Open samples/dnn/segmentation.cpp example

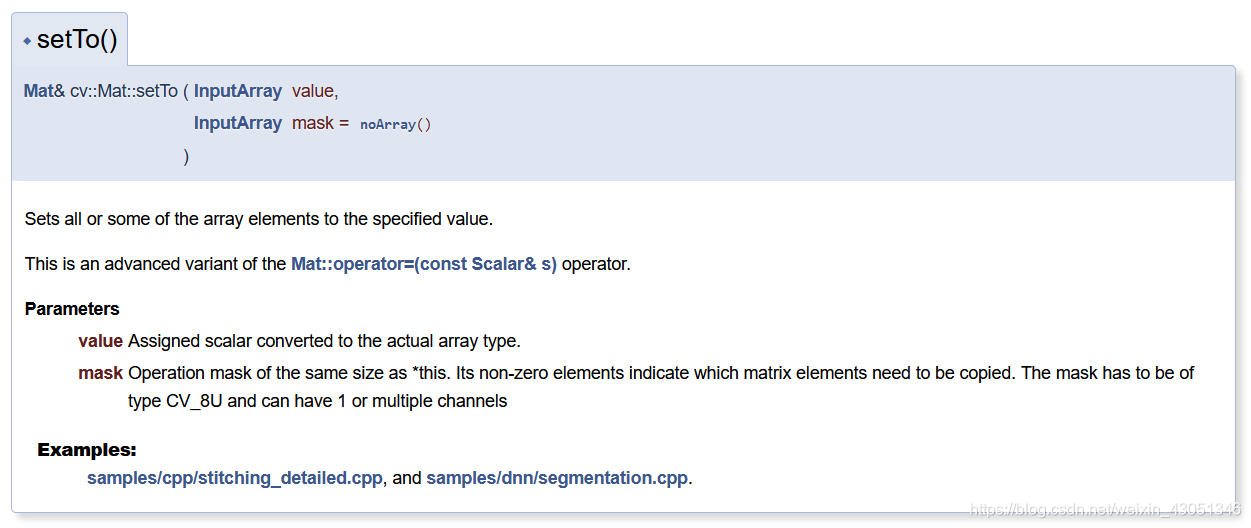click(557, 478)
